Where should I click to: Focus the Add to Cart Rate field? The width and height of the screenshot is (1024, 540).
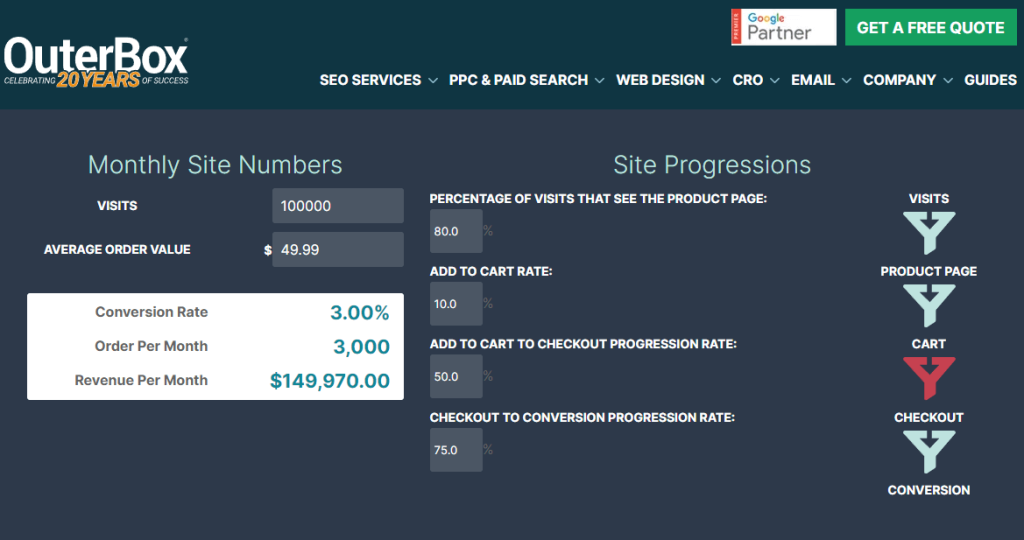[456, 304]
